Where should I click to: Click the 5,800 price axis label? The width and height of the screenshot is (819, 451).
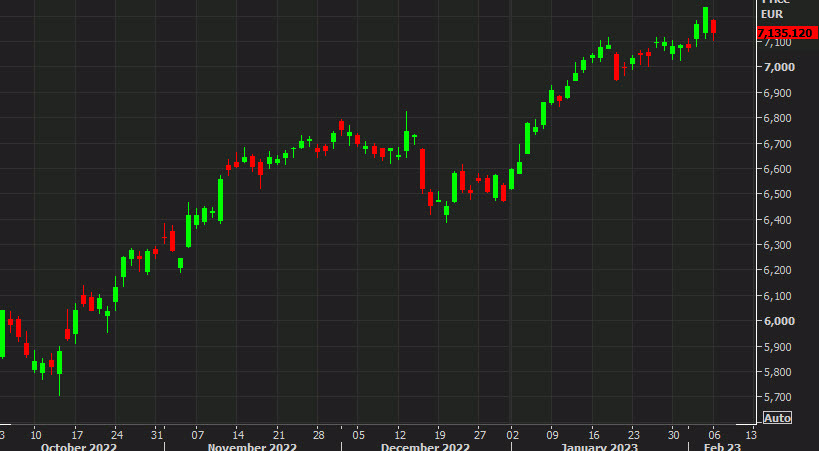(777, 372)
